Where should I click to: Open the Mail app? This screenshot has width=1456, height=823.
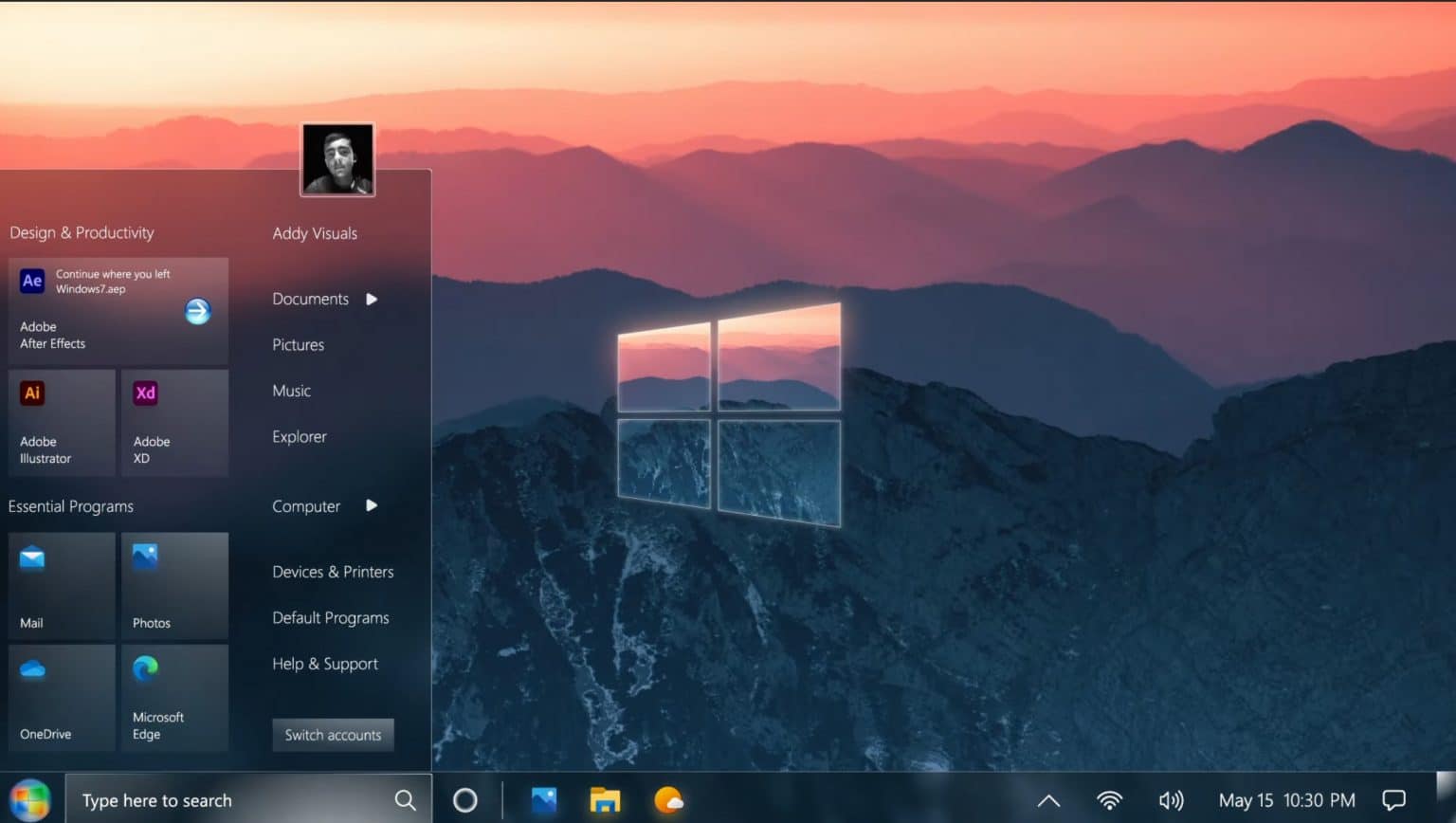(61, 585)
